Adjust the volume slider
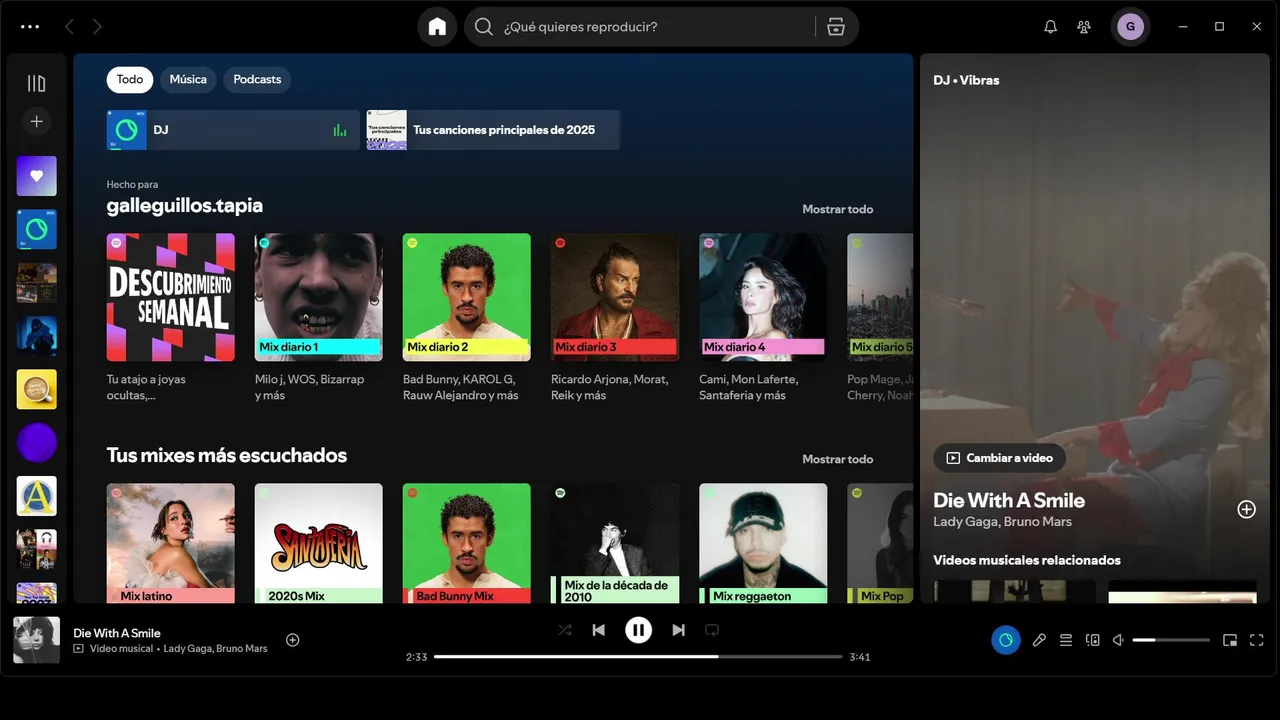This screenshot has width=1280, height=720. (1171, 640)
